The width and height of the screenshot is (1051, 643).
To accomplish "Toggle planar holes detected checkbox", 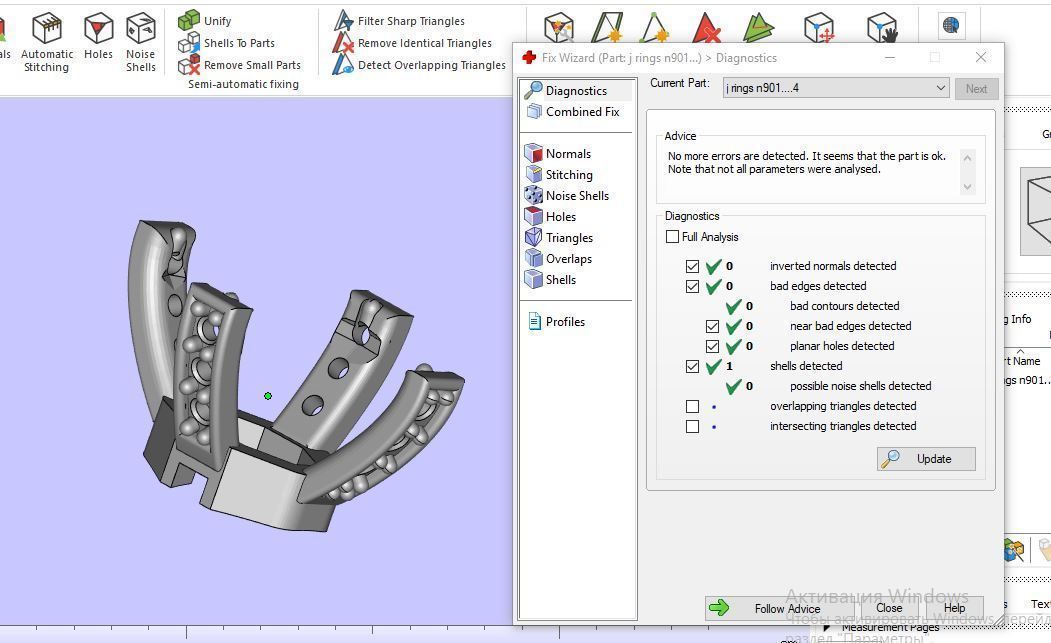I will click(713, 347).
